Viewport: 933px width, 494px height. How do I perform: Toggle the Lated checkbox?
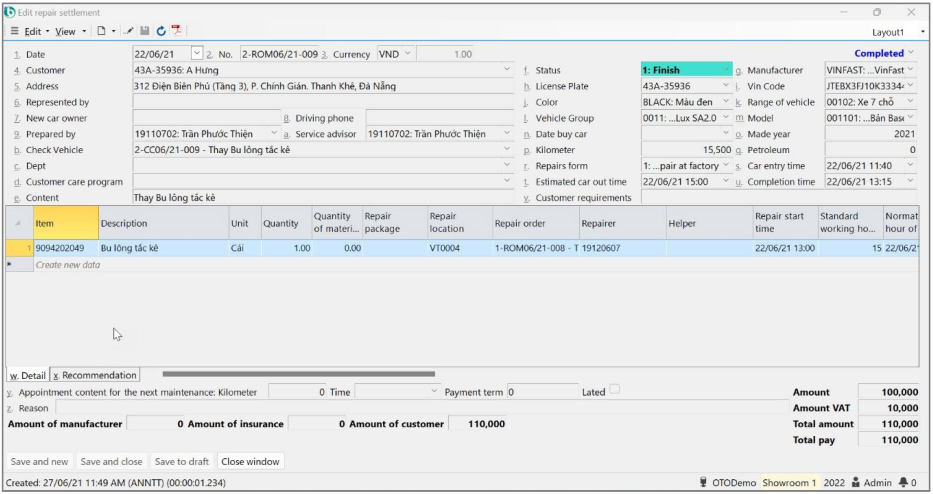pos(615,389)
